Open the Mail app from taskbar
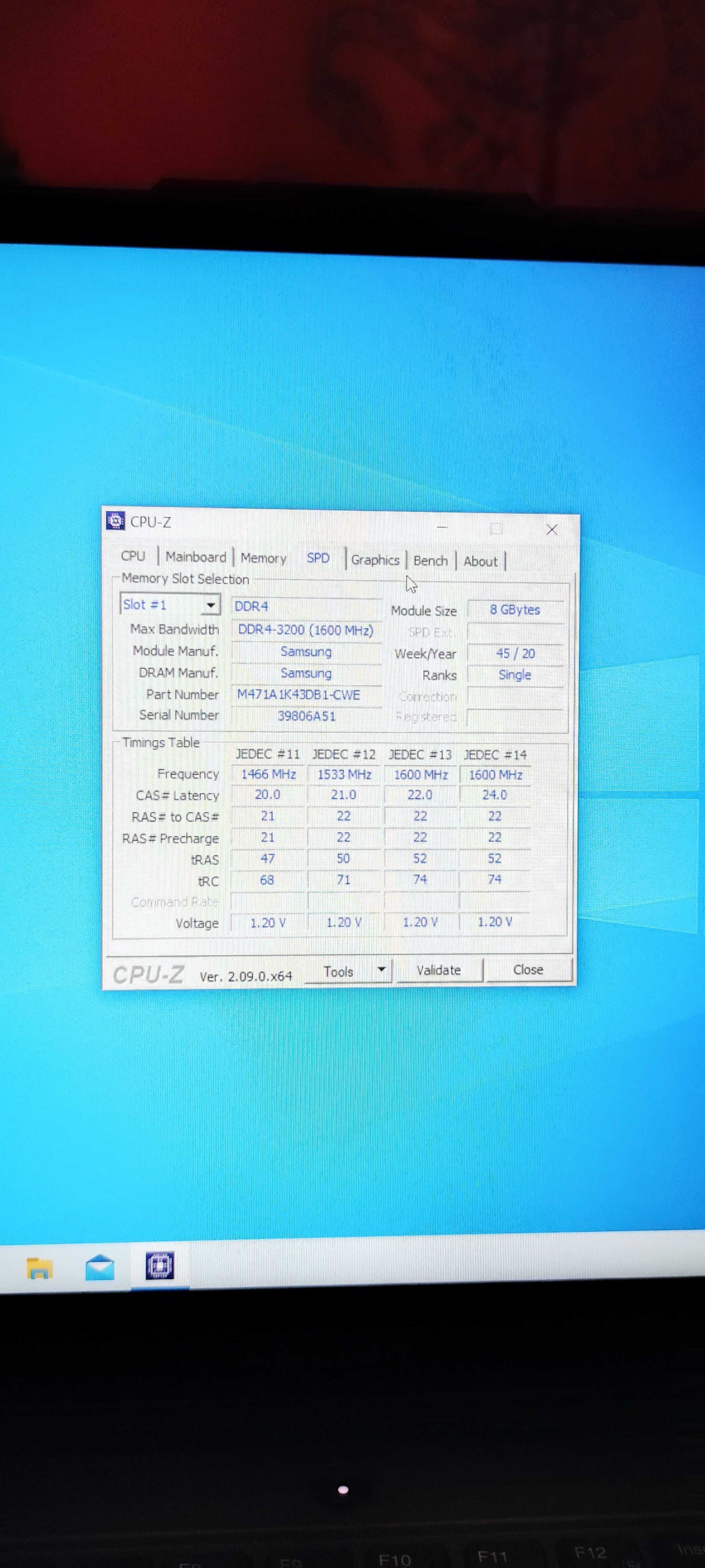This screenshot has width=705, height=1568. tap(100, 1268)
